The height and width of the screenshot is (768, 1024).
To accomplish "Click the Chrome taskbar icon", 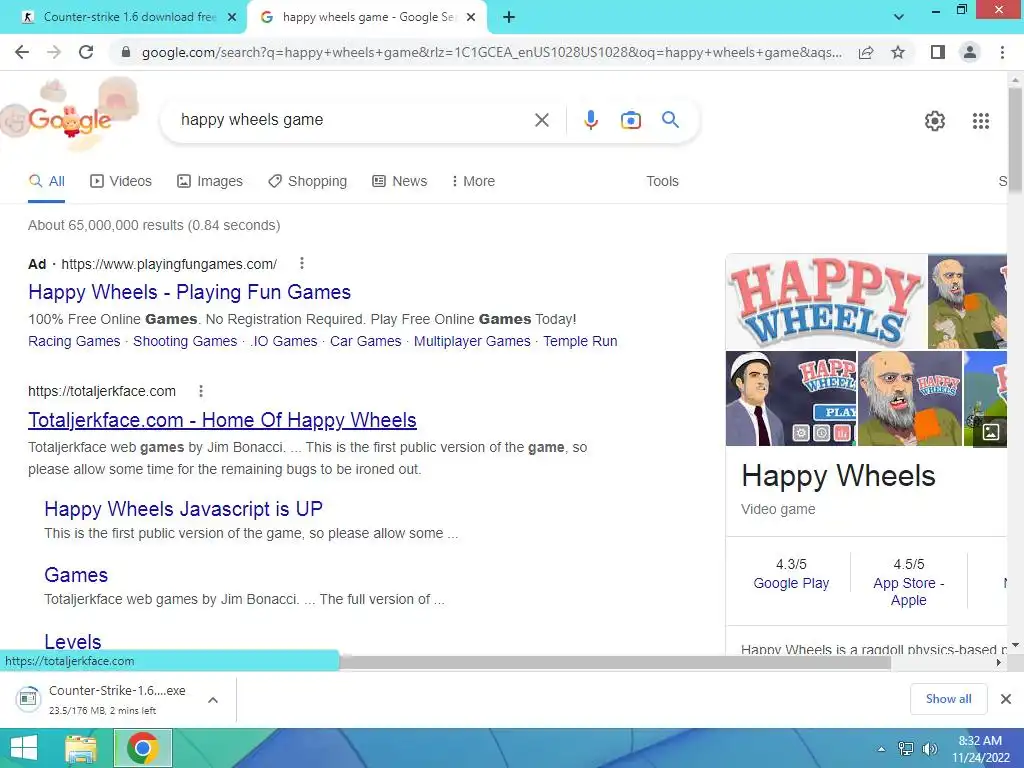I will (x=143, y=748).
